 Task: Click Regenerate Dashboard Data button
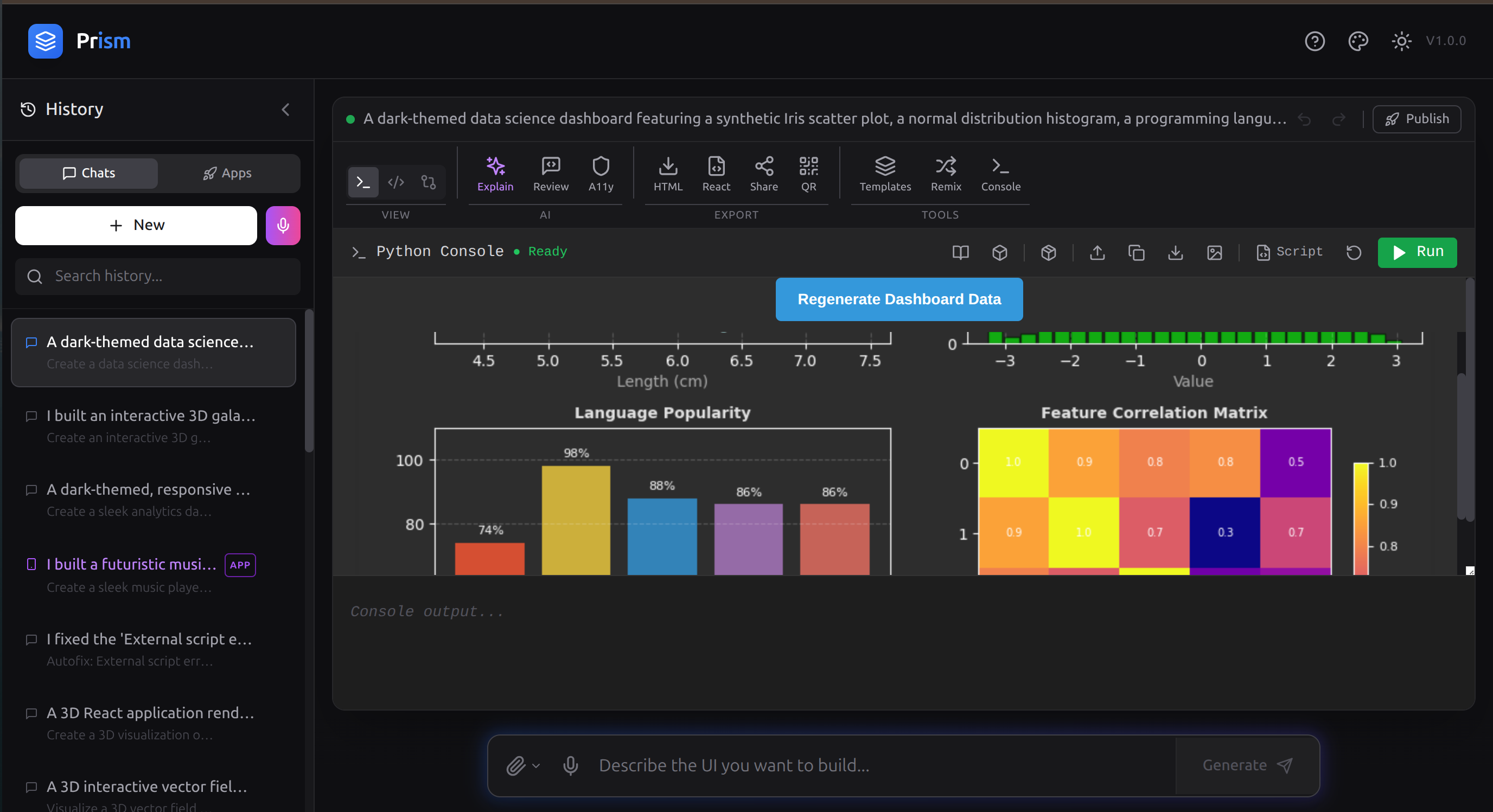(898, 299)
